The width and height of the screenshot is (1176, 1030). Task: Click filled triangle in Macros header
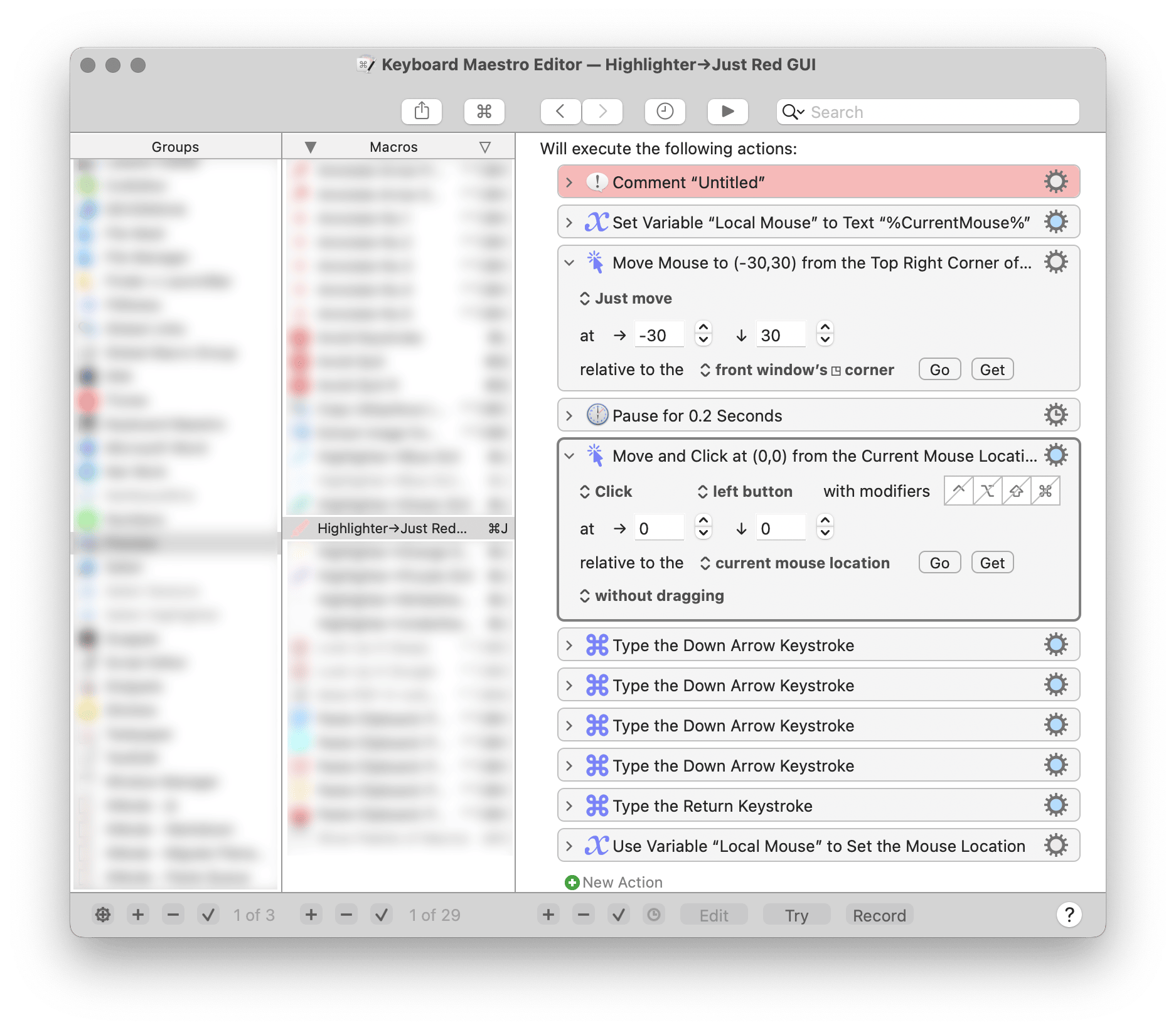(x=310, y=147)
